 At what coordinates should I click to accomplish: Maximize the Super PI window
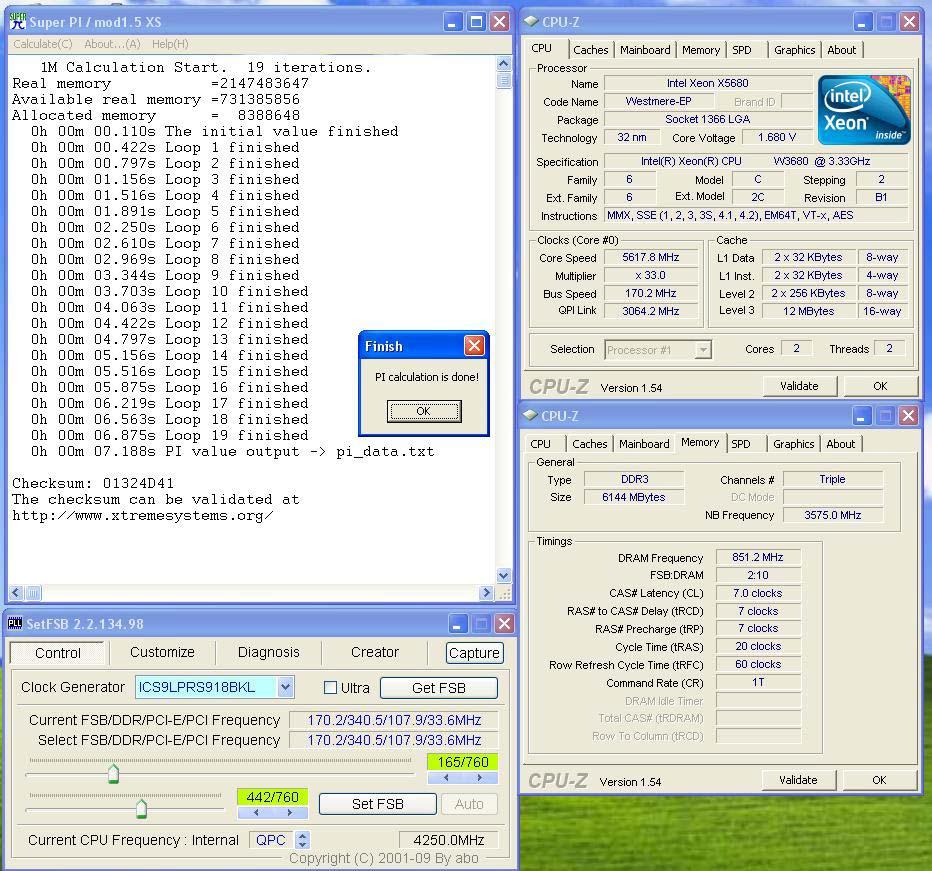[x=476, y=22]
